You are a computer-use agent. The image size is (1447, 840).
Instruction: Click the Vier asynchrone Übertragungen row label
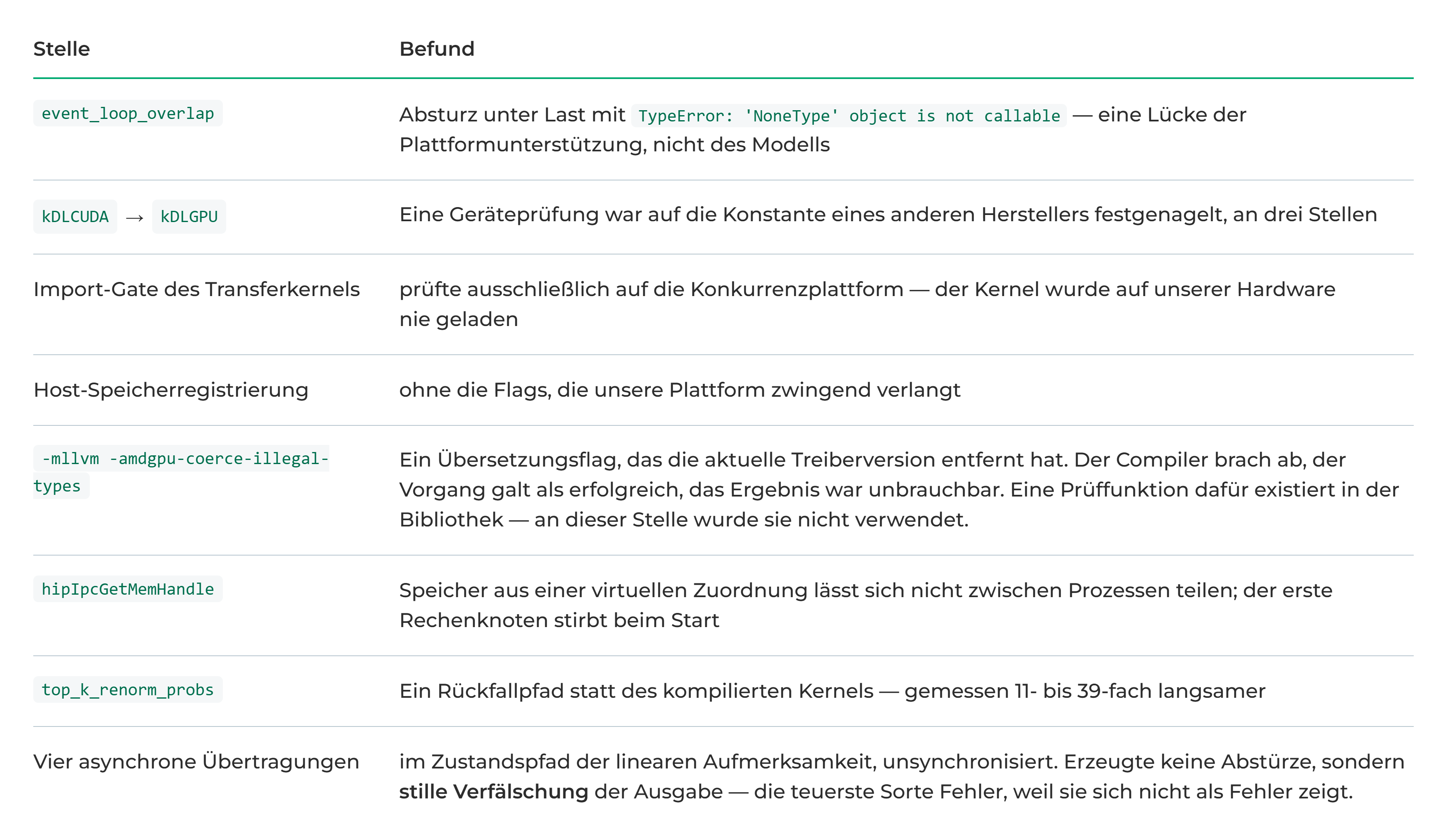[196, 762]
